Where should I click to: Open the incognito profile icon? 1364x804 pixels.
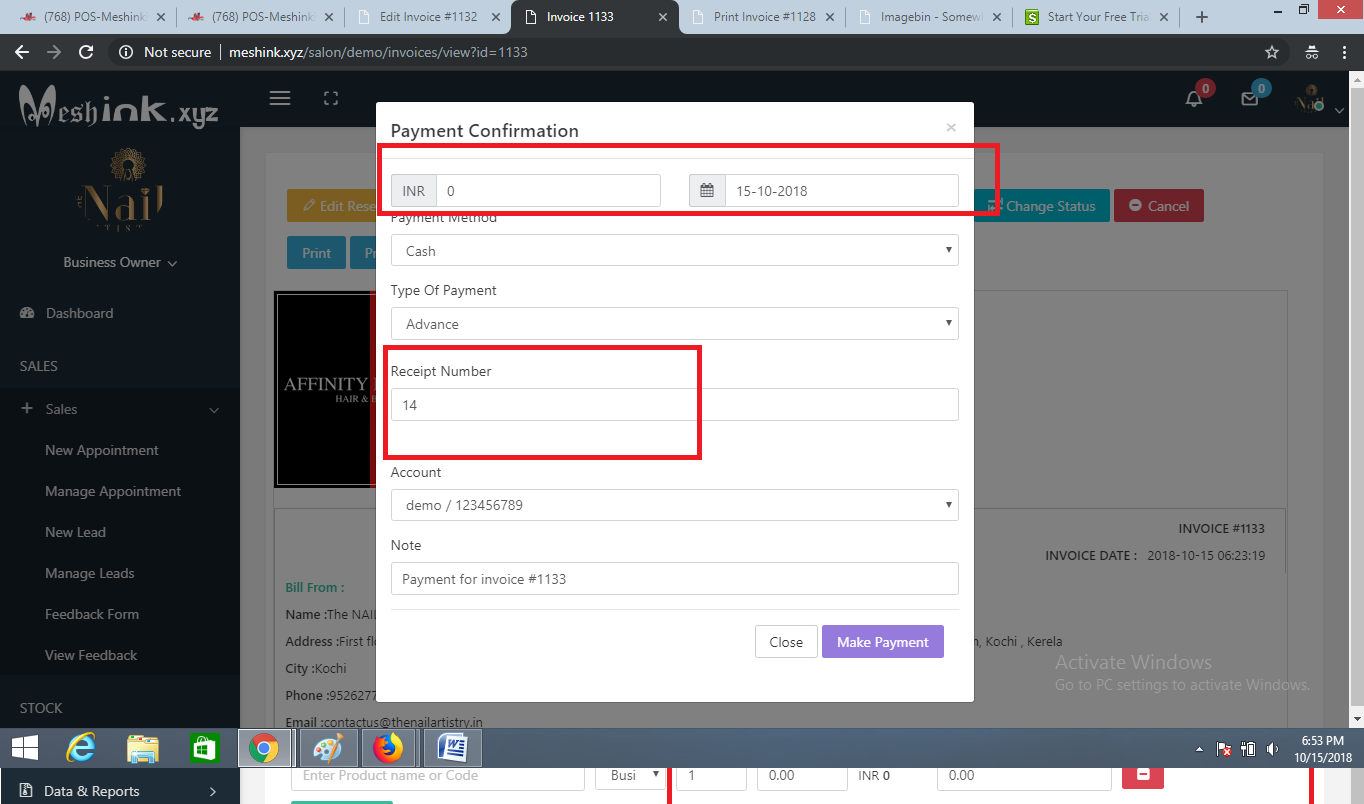point(1312,52)
